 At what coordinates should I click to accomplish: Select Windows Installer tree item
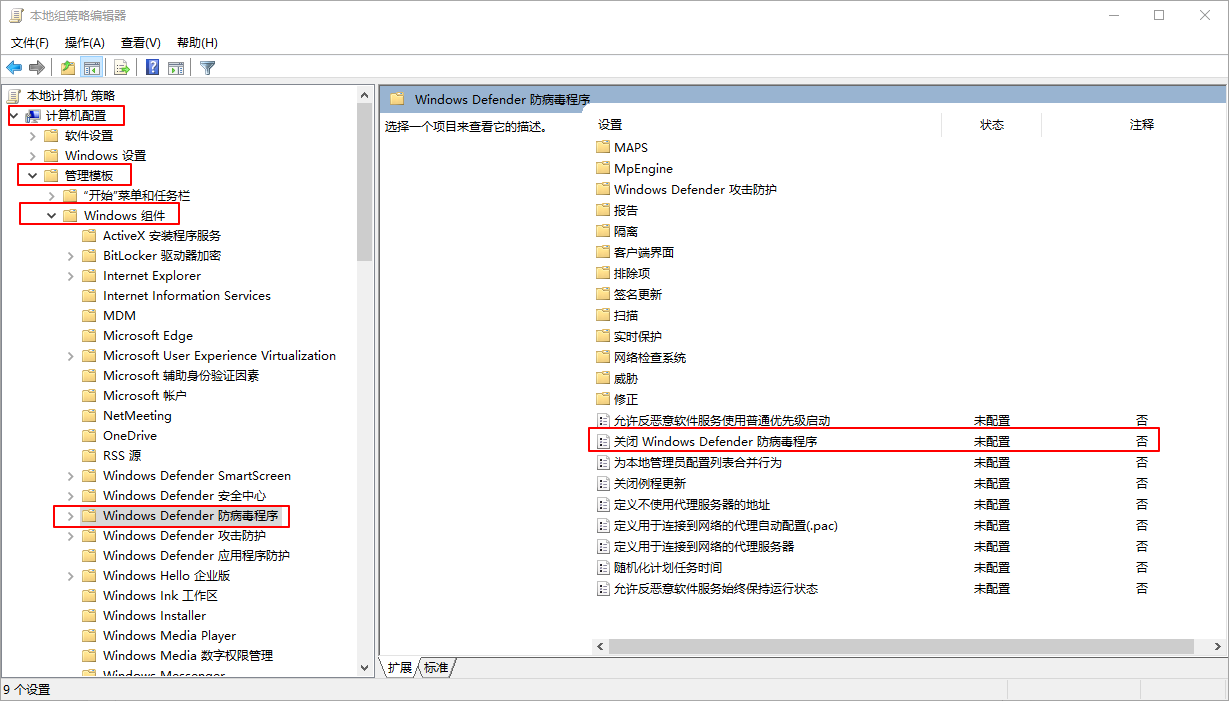pyautogui.click(x=154, y=615)
